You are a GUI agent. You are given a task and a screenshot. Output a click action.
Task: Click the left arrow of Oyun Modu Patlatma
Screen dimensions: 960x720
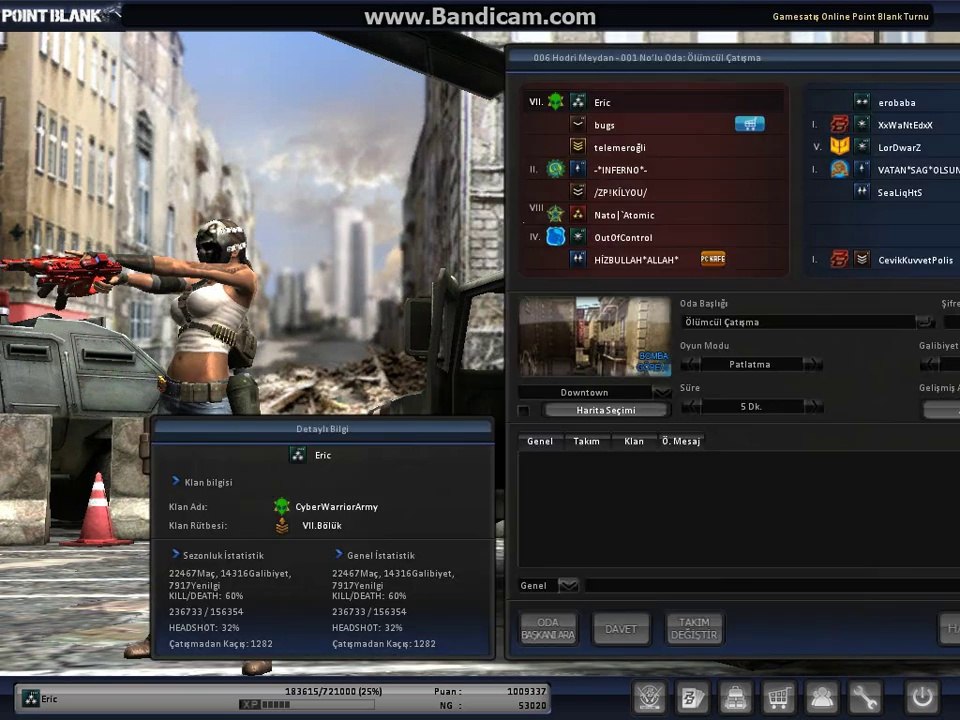pyautogui.click(x=691, y=364)
